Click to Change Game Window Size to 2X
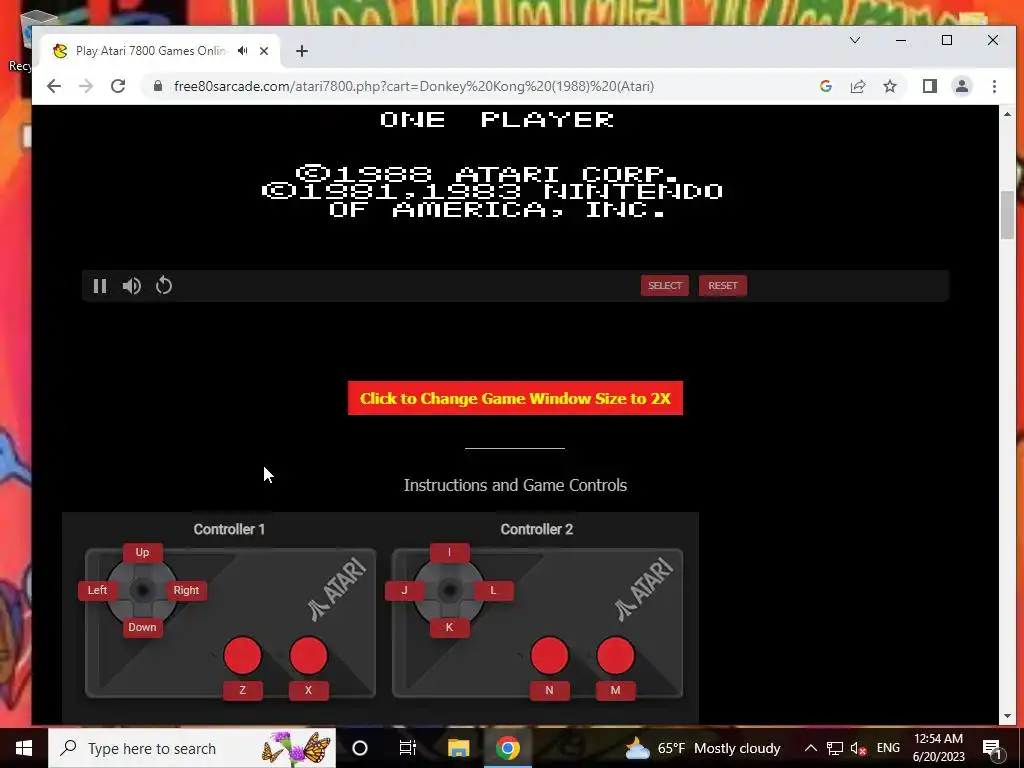1024x768 pixels. click(515, 398)
